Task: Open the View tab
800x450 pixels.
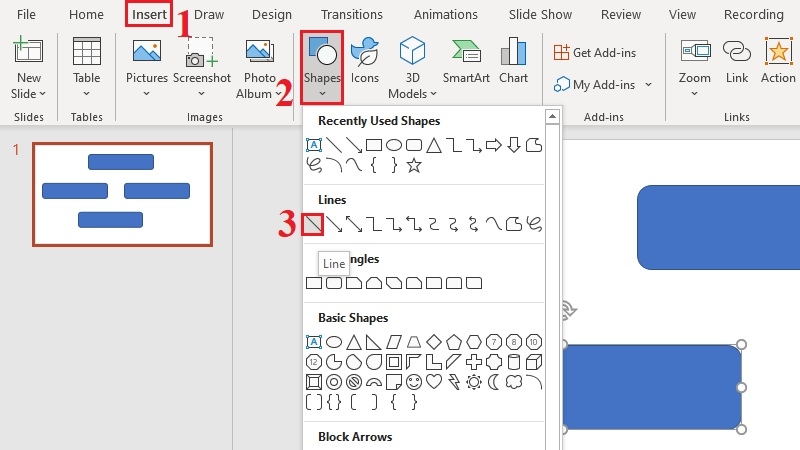Action: click(x=682, y=14)
